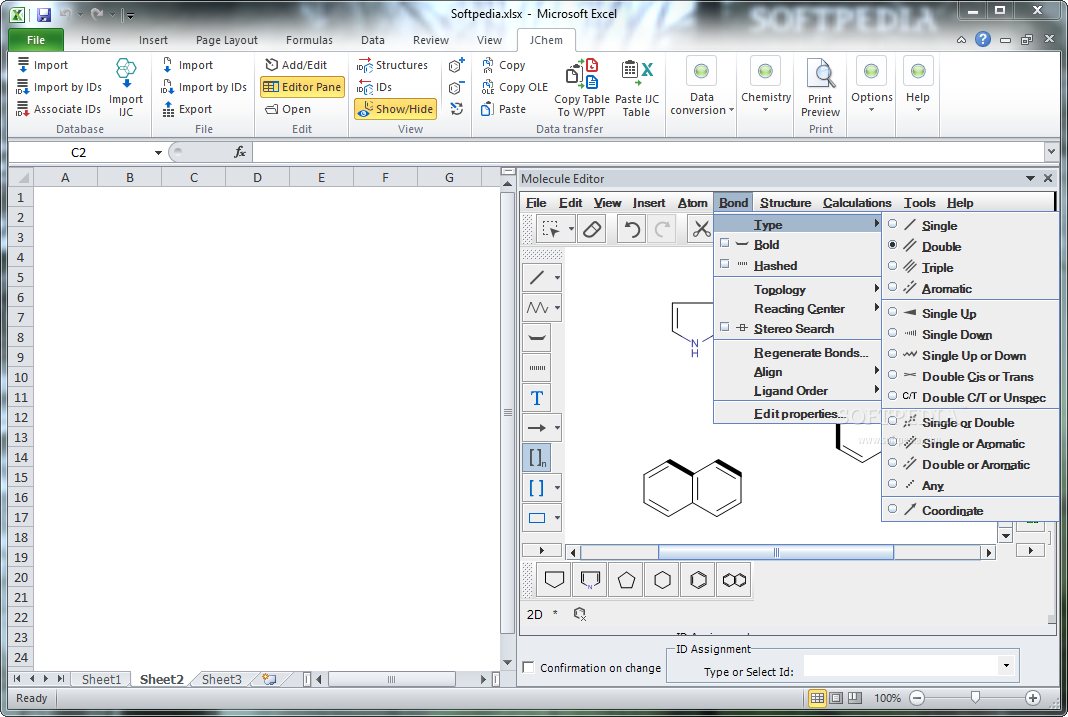This screenshot has height=717, width=1068.
Task: Click Regenerate Bonds... menu entry
Action: tap(797, 353)
